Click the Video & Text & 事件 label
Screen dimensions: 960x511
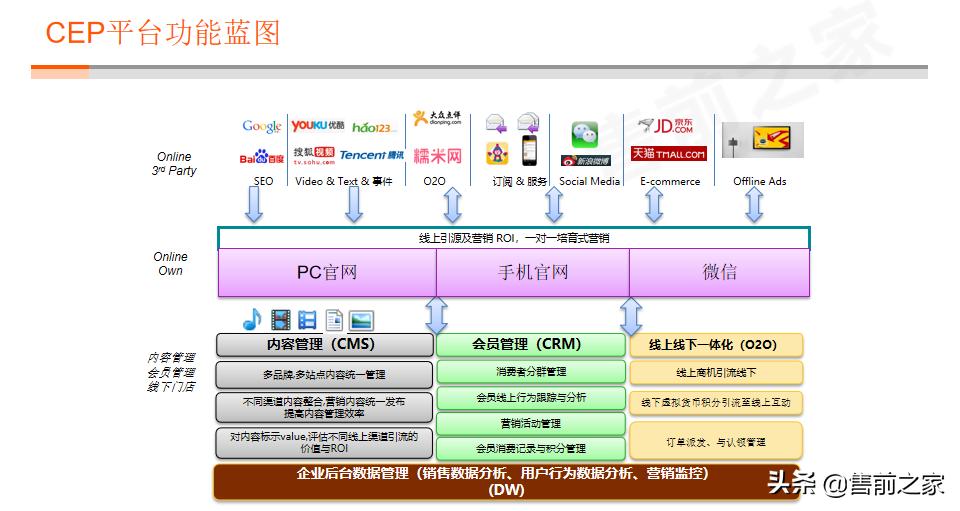[x=343, y=181]
